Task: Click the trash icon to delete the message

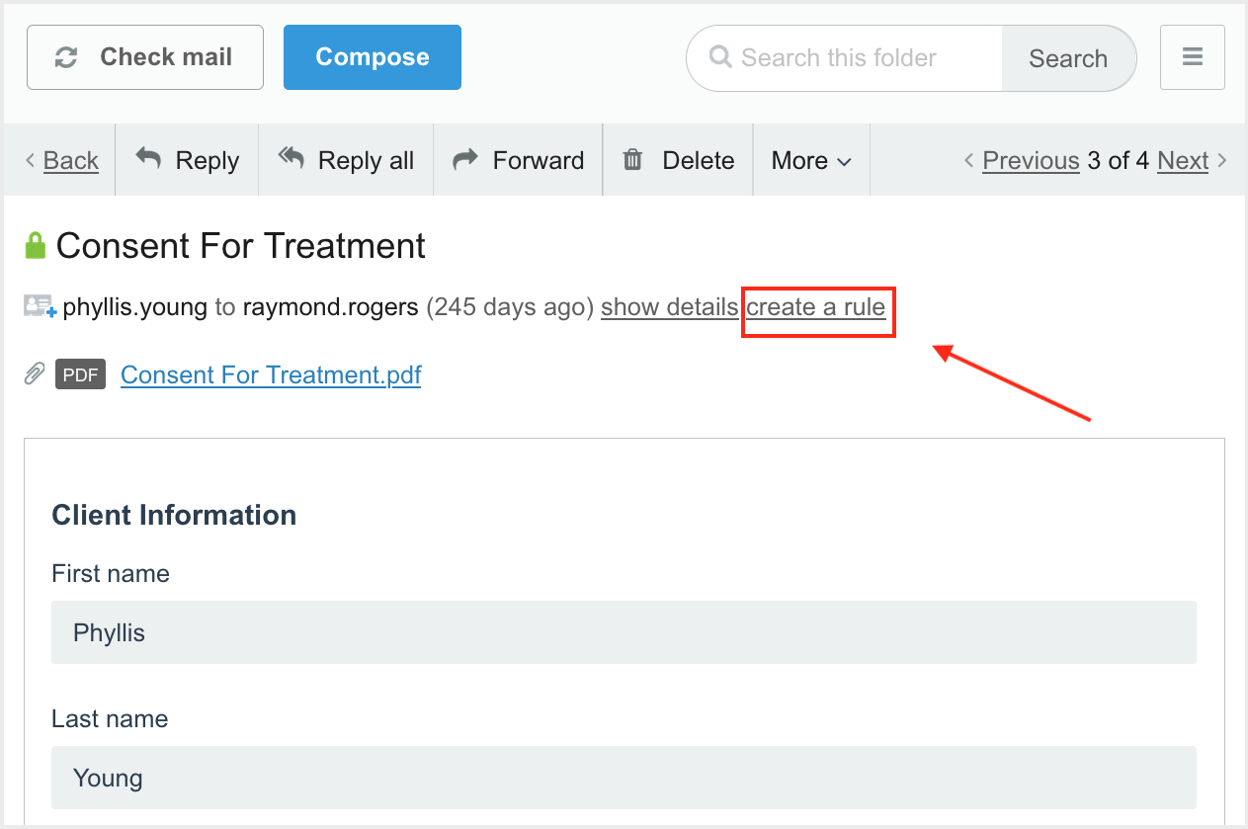Action: coord(632,159)
